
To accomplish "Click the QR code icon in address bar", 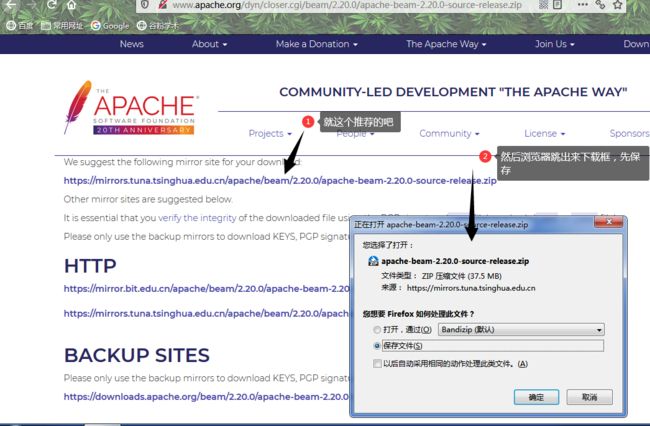I will (x=543, y=5).
